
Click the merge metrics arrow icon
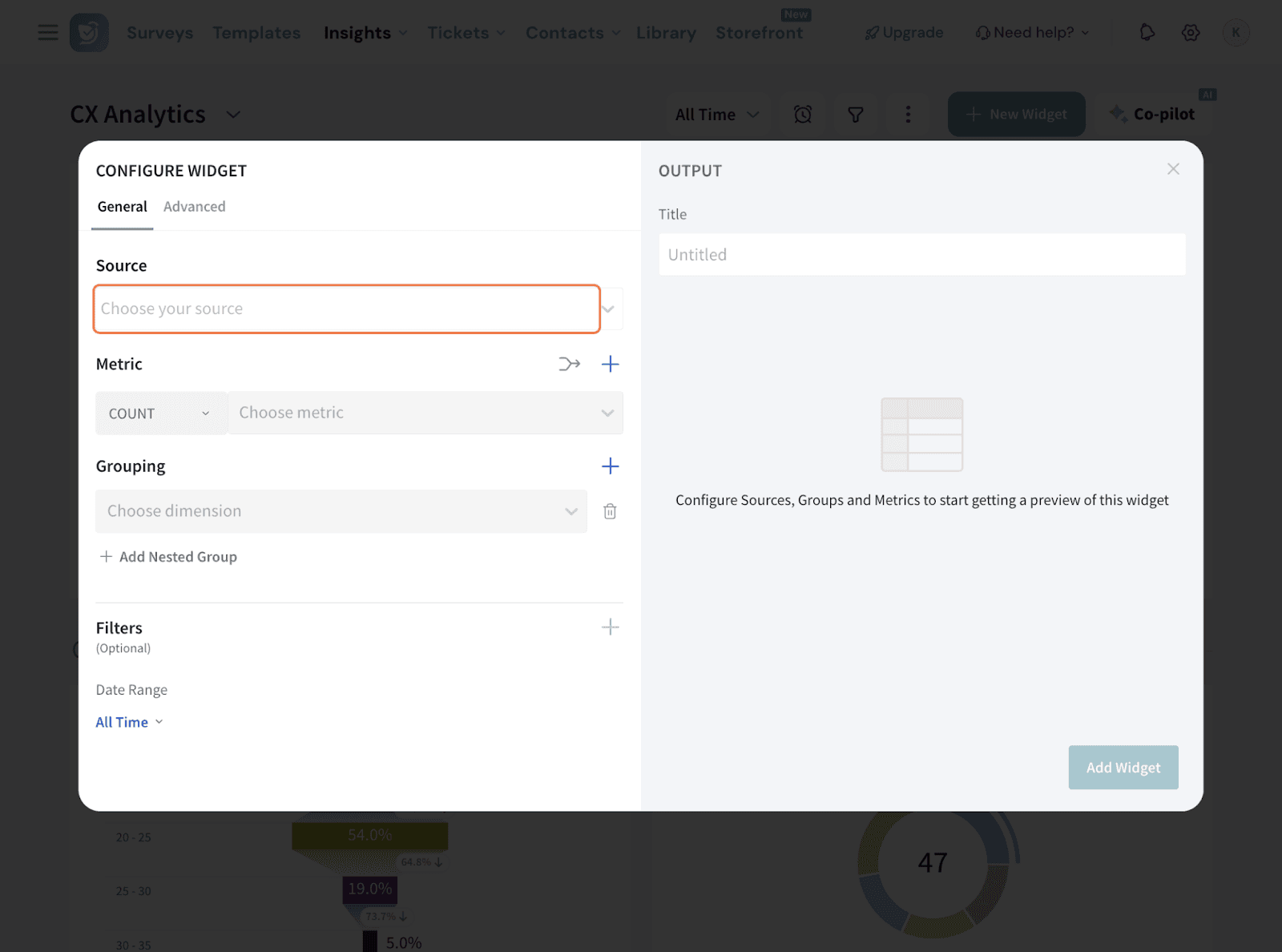(x=569, y=365)
